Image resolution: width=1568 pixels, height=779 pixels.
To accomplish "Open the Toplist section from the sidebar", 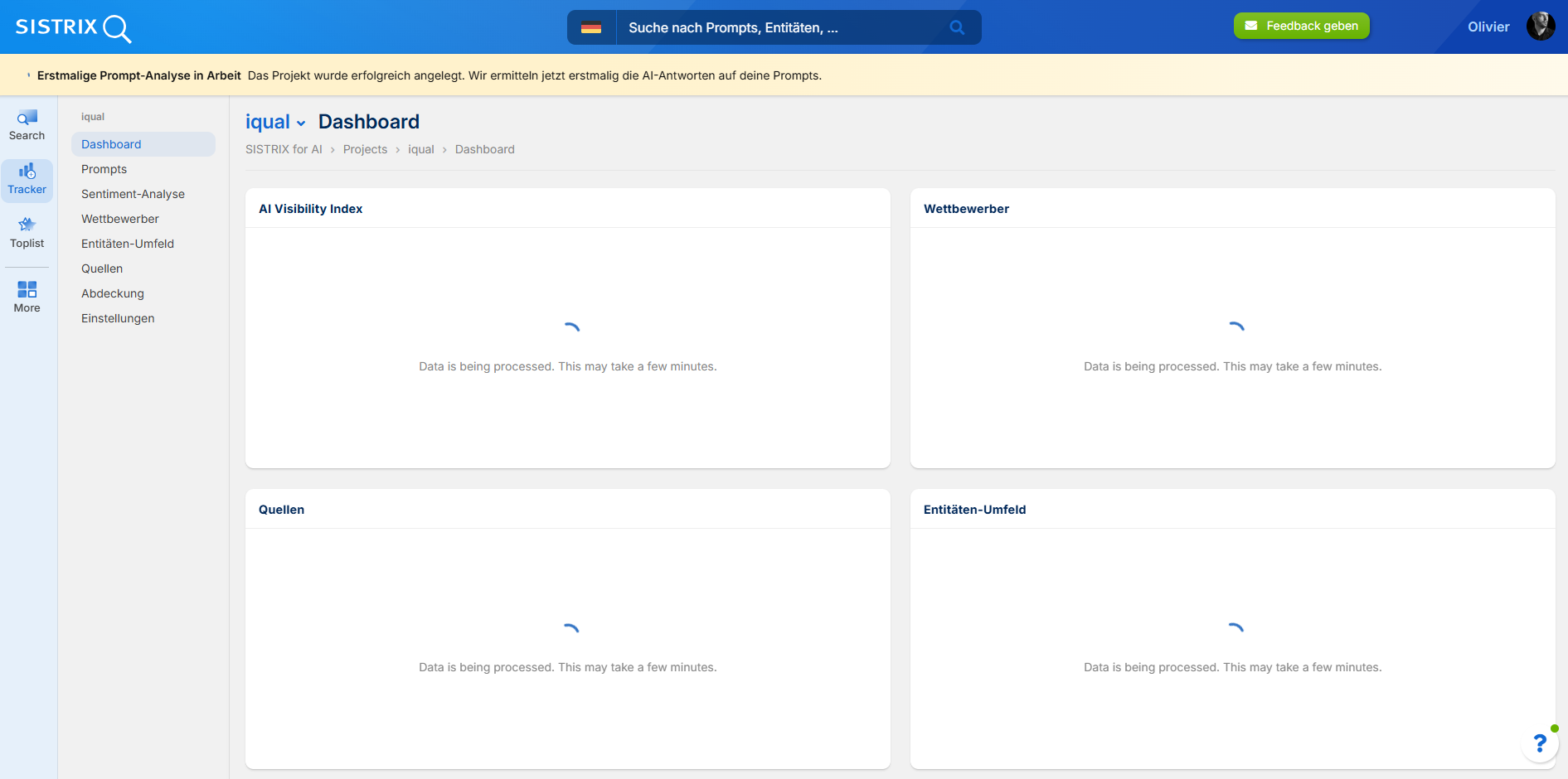I will click(x=27, y=233).
